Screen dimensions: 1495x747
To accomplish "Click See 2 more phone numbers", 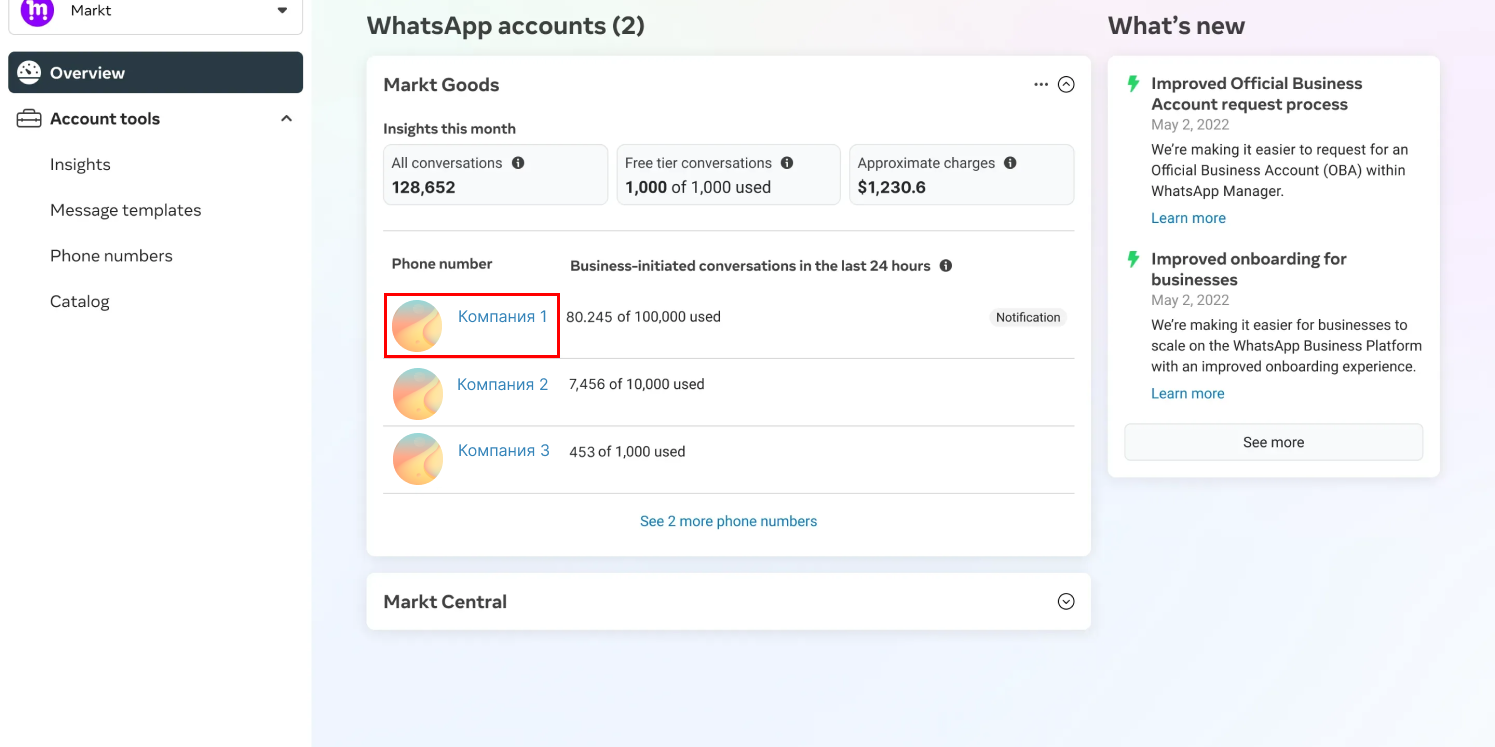I will pos(728,521).
